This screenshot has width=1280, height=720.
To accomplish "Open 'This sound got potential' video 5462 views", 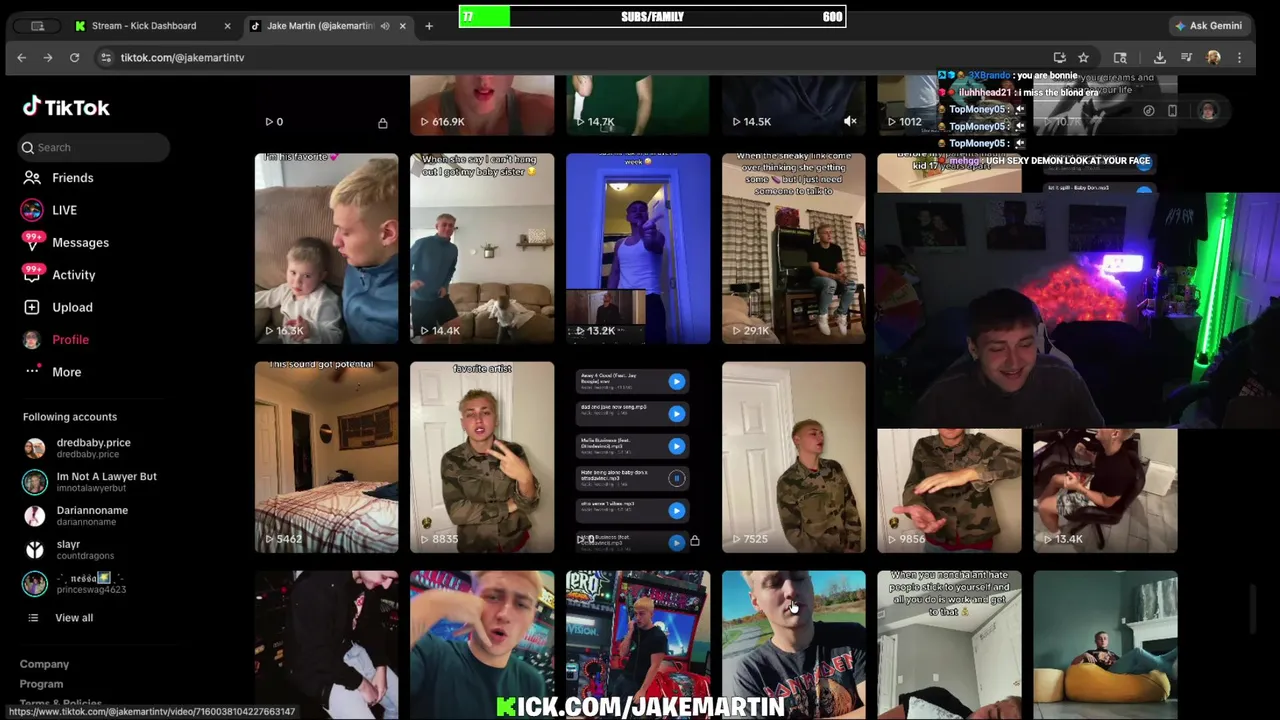I will [x=326, y=457].
